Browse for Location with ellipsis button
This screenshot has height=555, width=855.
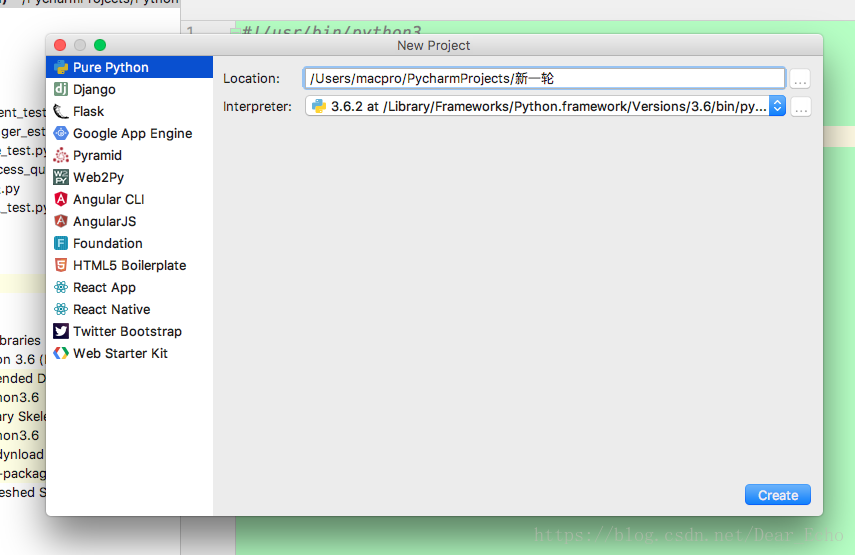coord(800,79)
